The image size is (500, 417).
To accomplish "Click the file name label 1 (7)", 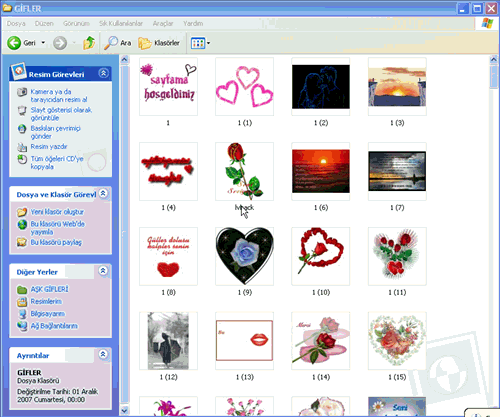I will click(397, 208).
